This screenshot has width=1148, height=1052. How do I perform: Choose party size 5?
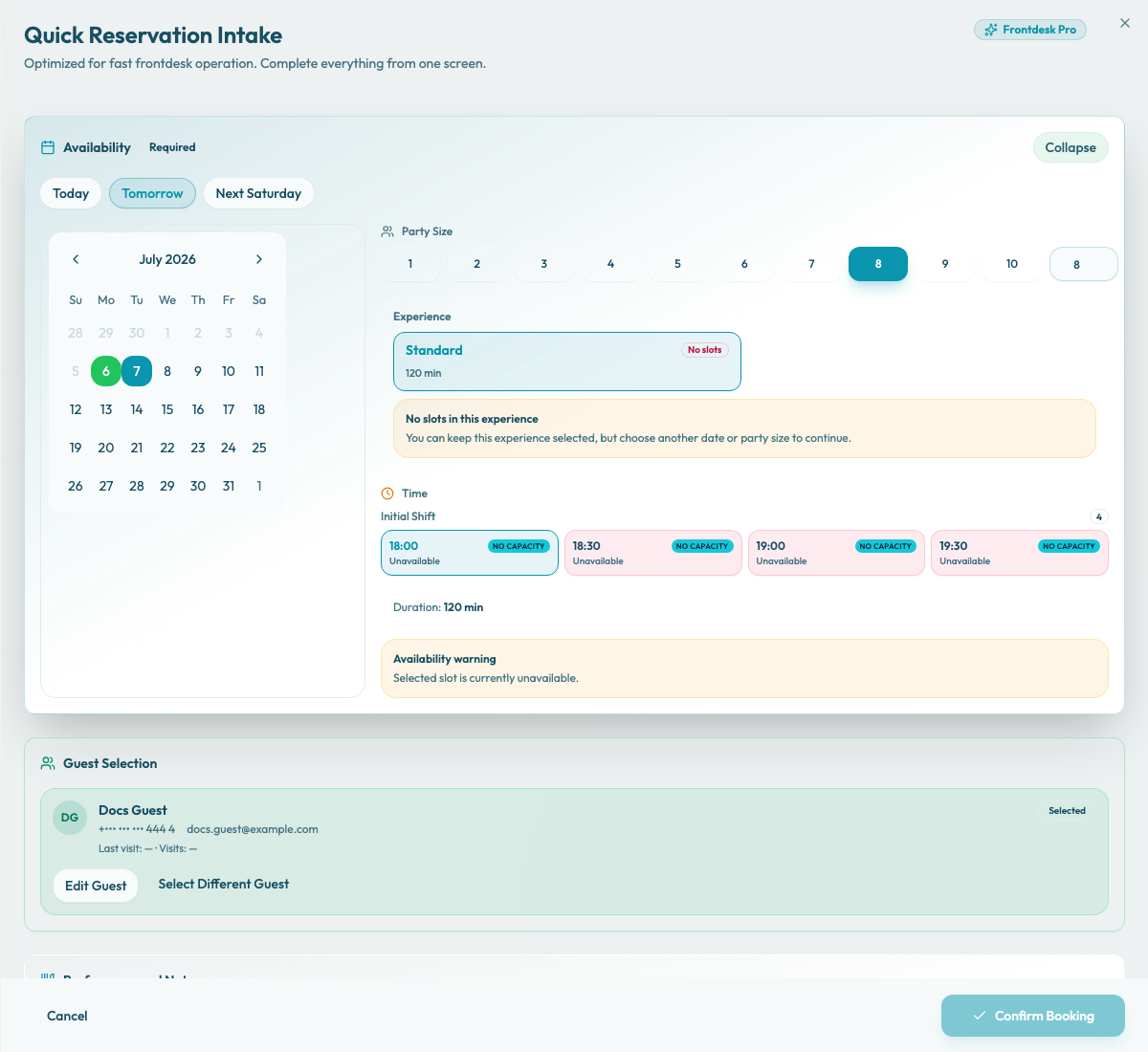tap(677, 264)
